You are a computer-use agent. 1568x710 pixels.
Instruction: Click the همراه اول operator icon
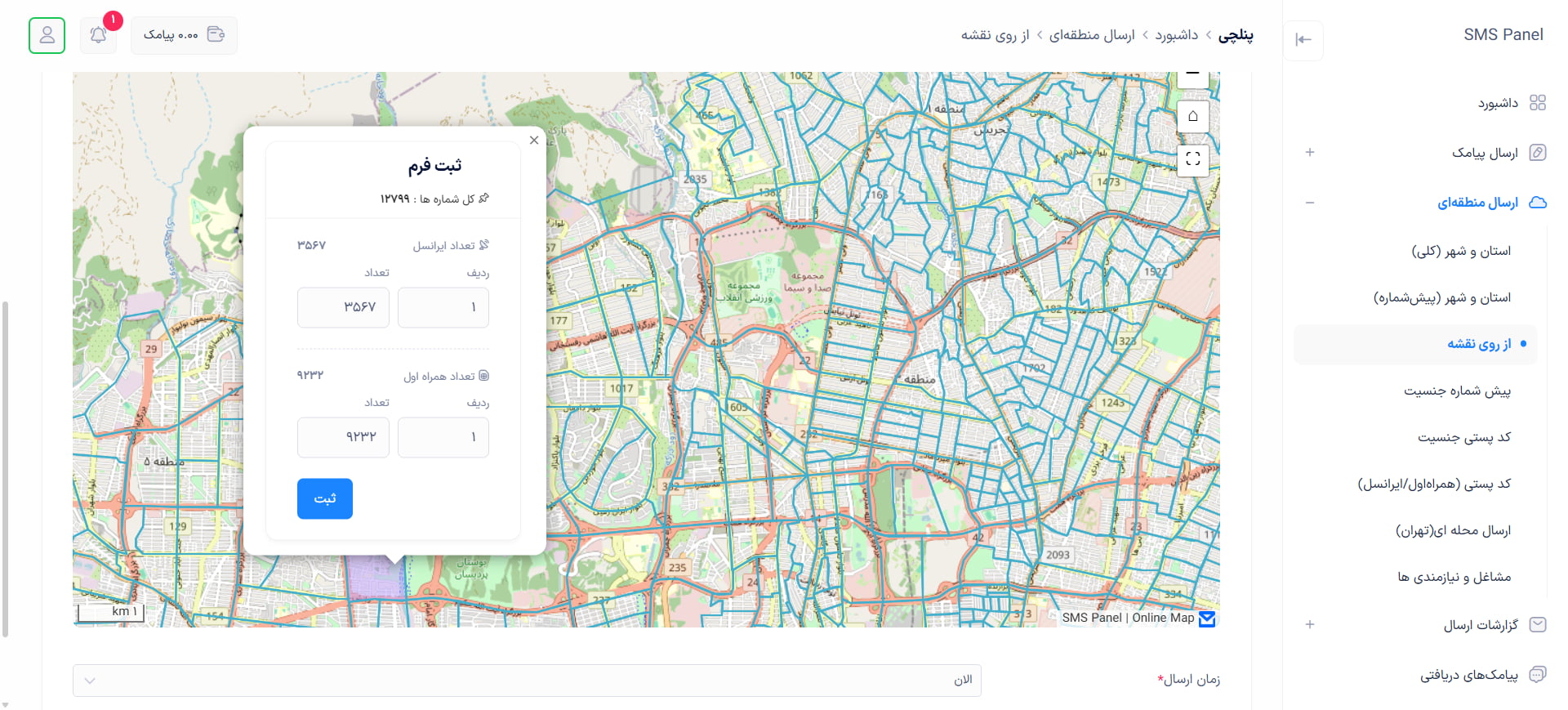[x=483, y=376]
